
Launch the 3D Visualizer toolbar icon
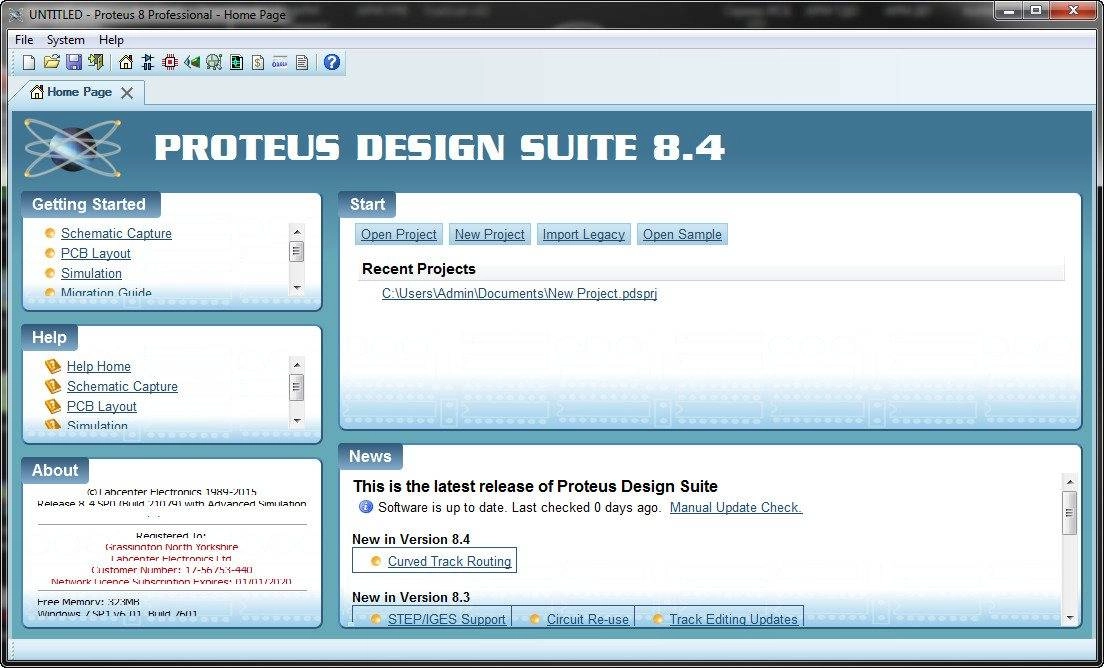192,63
